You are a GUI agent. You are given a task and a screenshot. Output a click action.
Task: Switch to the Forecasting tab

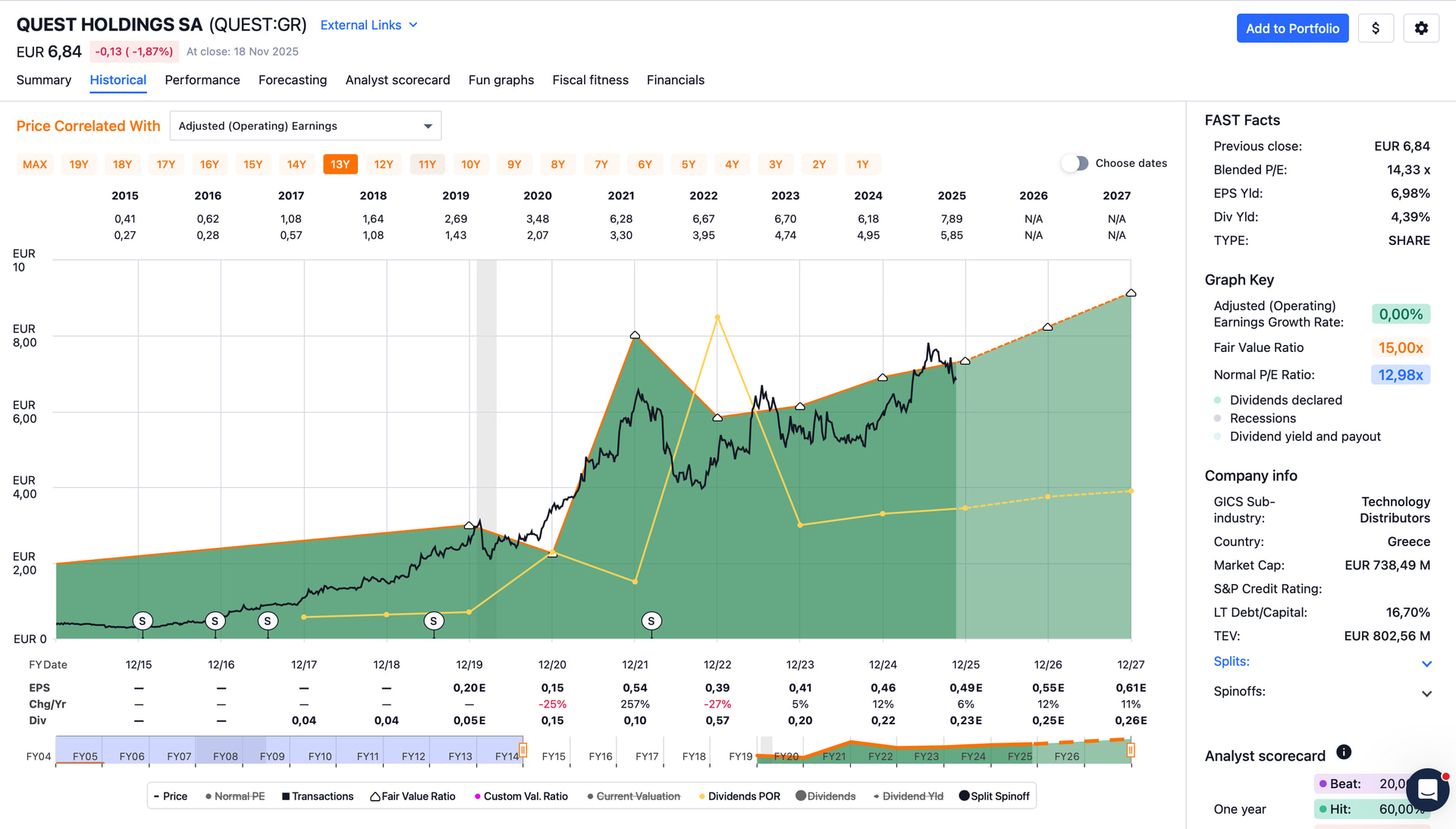(292, 80)
